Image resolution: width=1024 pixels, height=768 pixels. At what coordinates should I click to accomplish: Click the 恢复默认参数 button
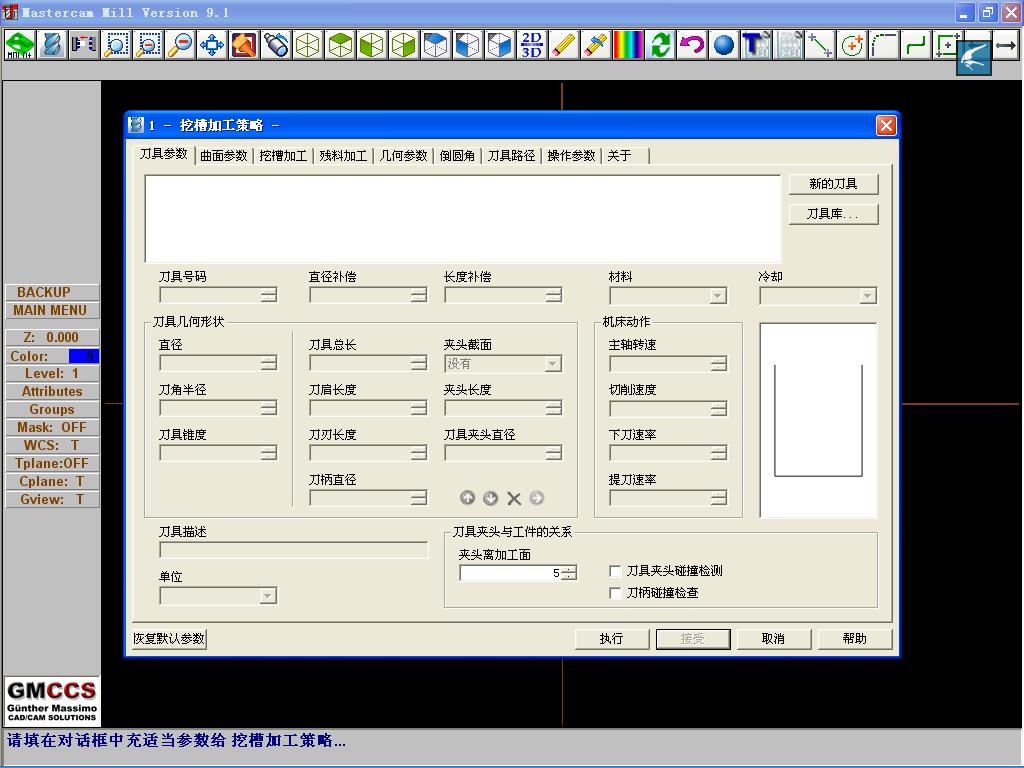point(169,639)
